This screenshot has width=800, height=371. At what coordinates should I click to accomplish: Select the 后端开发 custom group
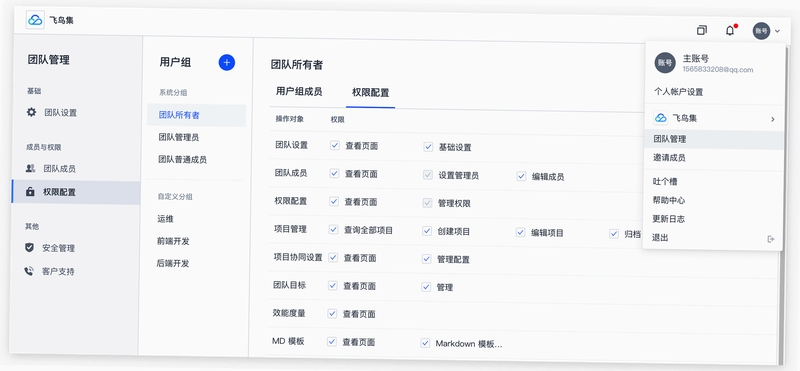(x=173, y=263)
